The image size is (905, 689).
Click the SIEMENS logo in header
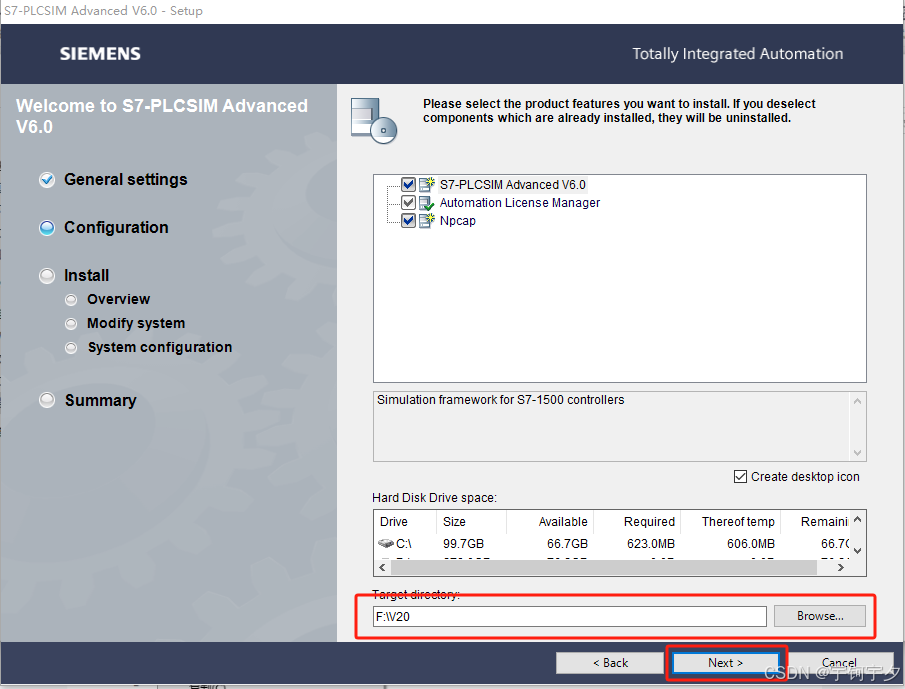(100, 54)
